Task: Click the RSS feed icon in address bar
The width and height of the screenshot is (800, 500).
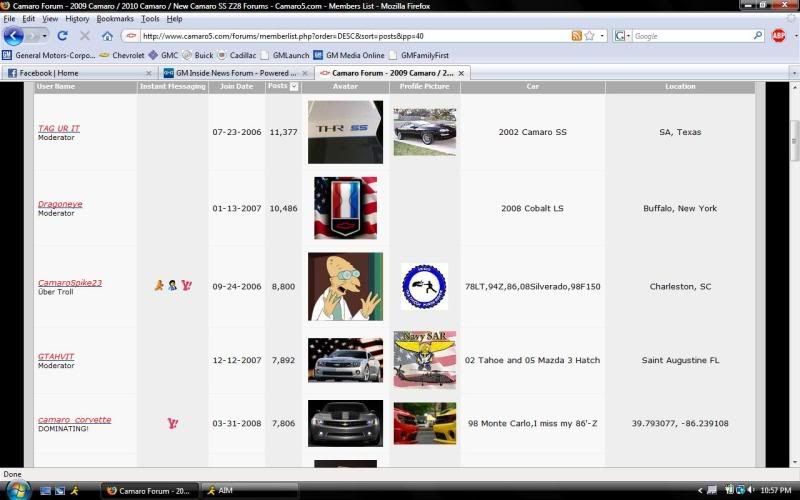Action: point(577,36)
